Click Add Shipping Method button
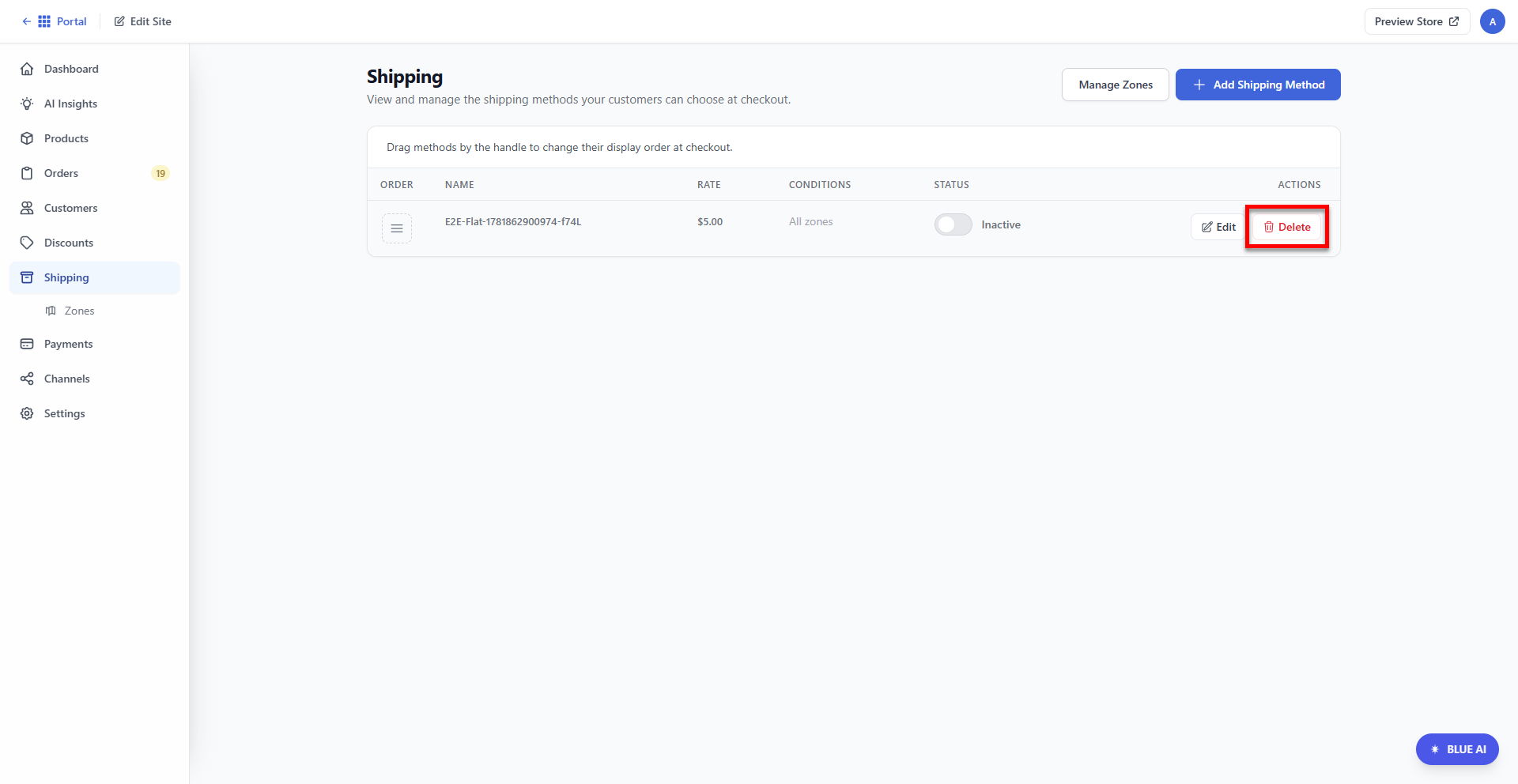Screen dimensions: 1518x784 (x=1258, y=85)
